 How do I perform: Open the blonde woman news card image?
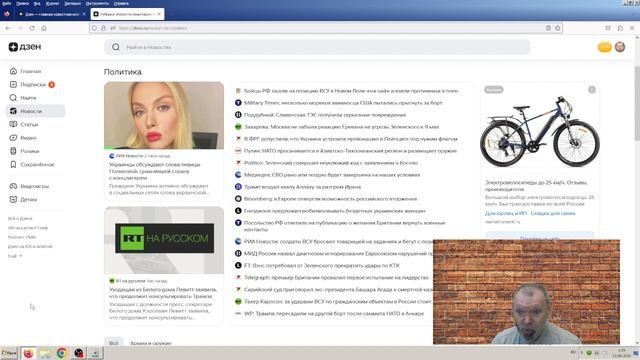click(x=164, y=116)
